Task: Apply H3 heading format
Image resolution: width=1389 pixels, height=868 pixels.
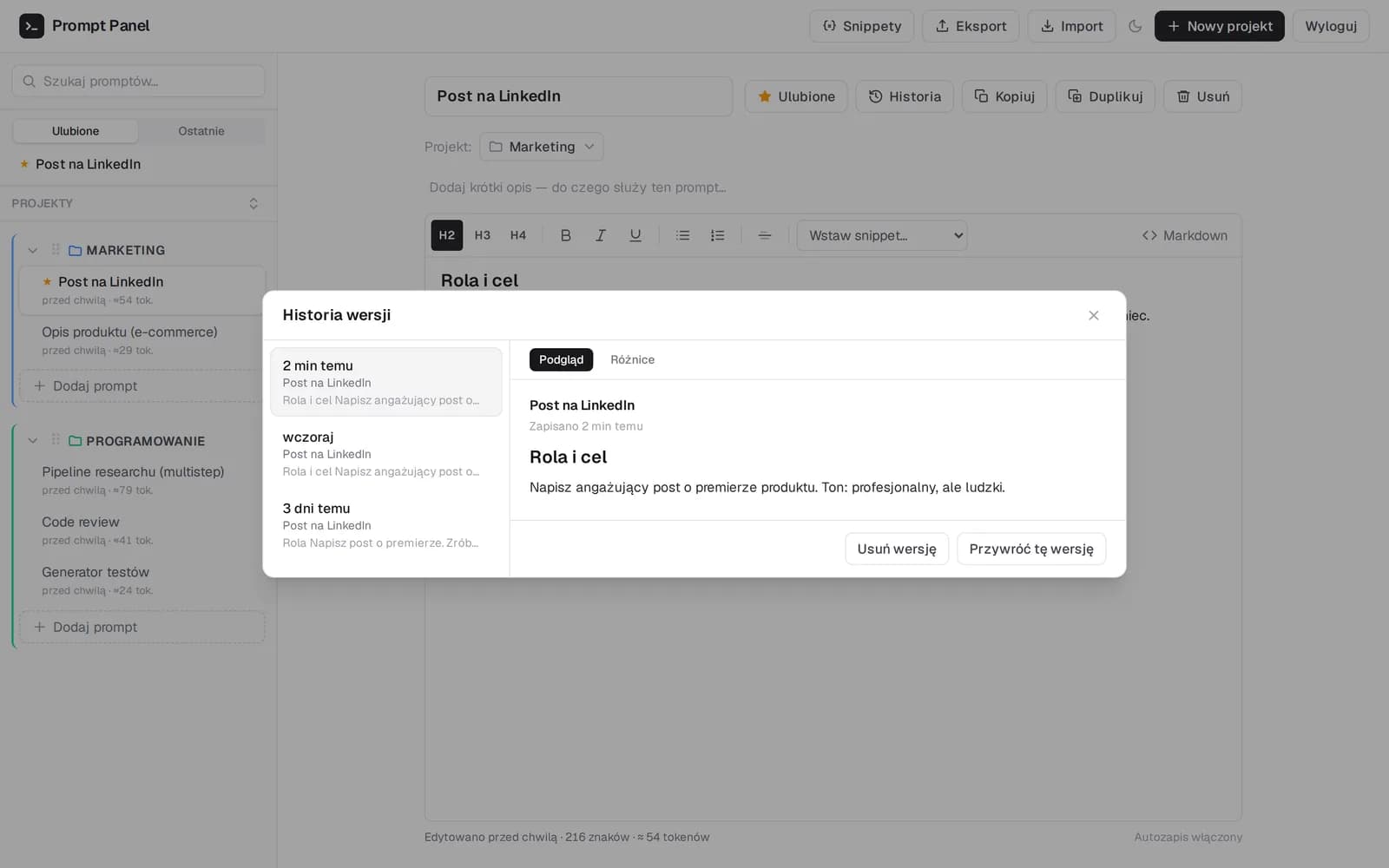Action: pyautogui.click(x=483, y=235)
